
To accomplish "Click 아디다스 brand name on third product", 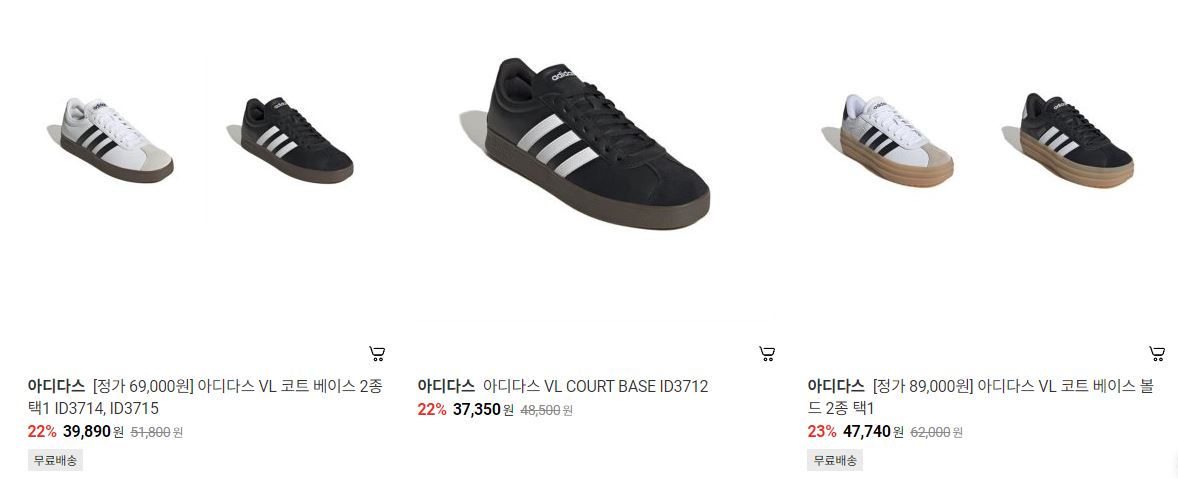I will [836, 387].
